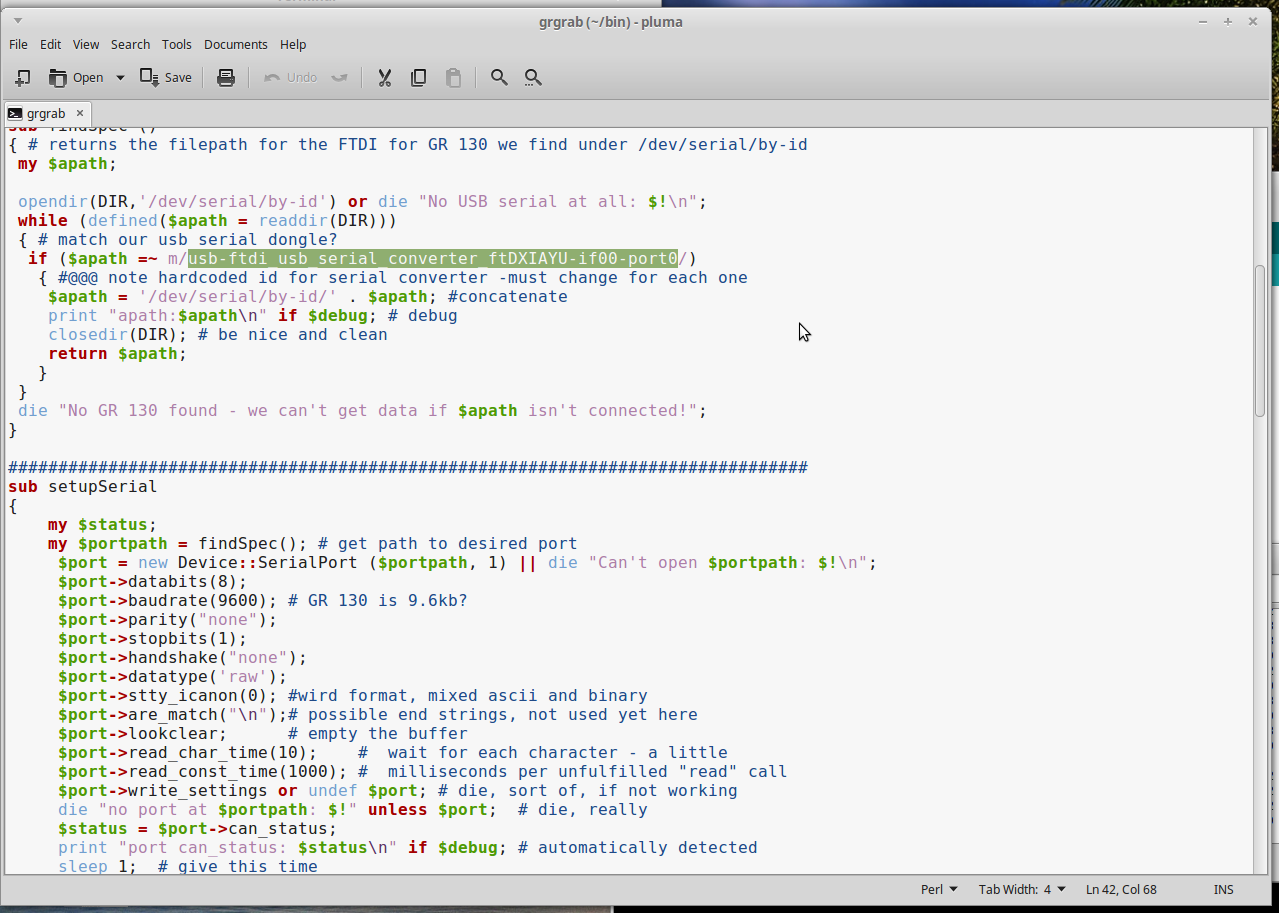
Task: Click the 'my $apath;' declaration line
Action: (68, 163)
